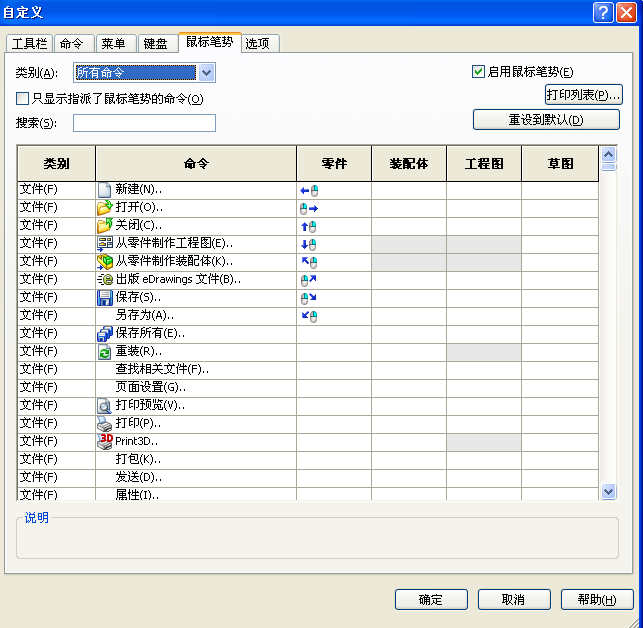The height and width of the screenshot is (628, 643).
Task: Click the 出版 eDrawings 文件 icon
Action: tap(105, 280)
